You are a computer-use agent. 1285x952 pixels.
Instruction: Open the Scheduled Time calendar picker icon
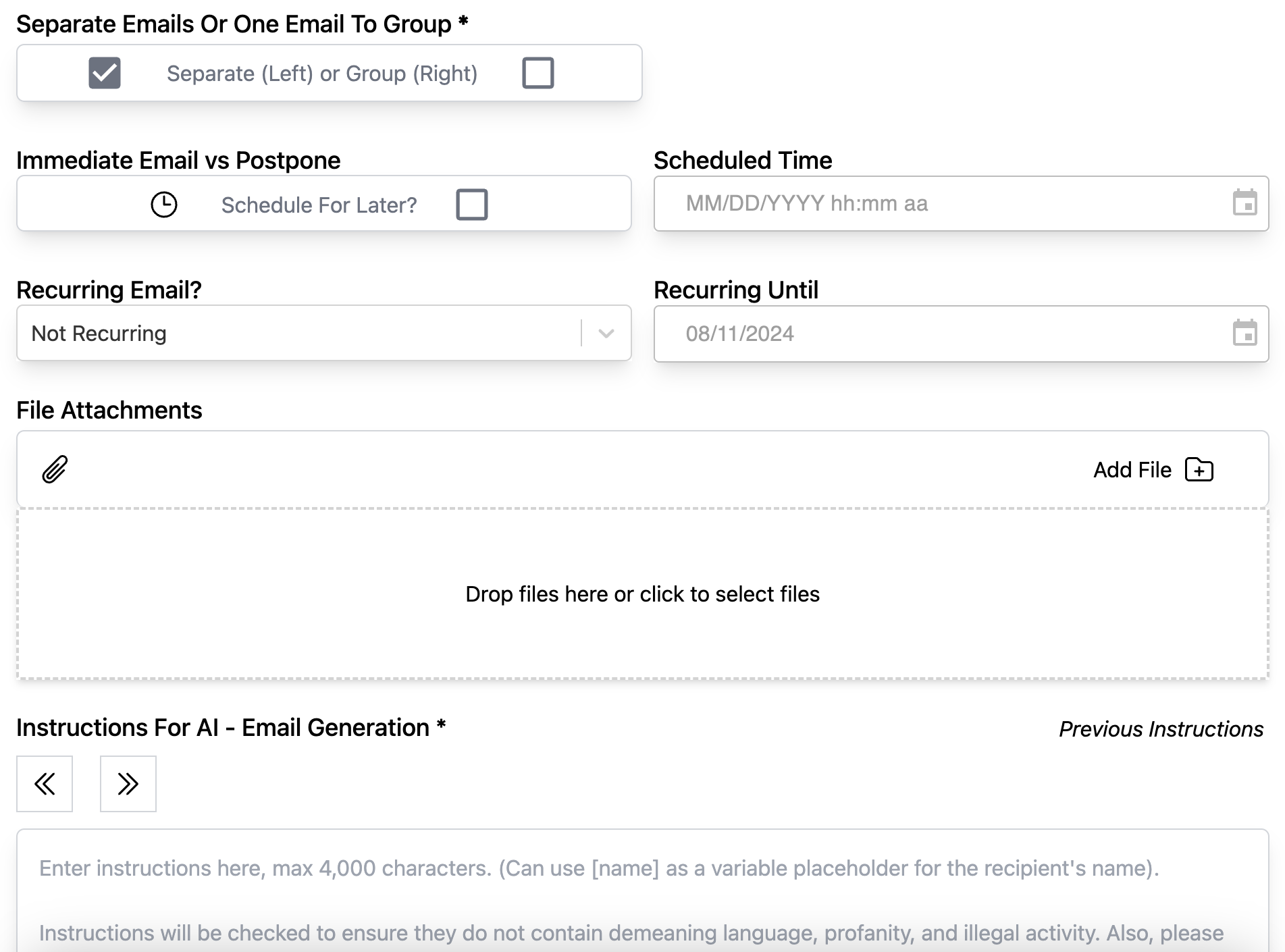point(1244,203)
